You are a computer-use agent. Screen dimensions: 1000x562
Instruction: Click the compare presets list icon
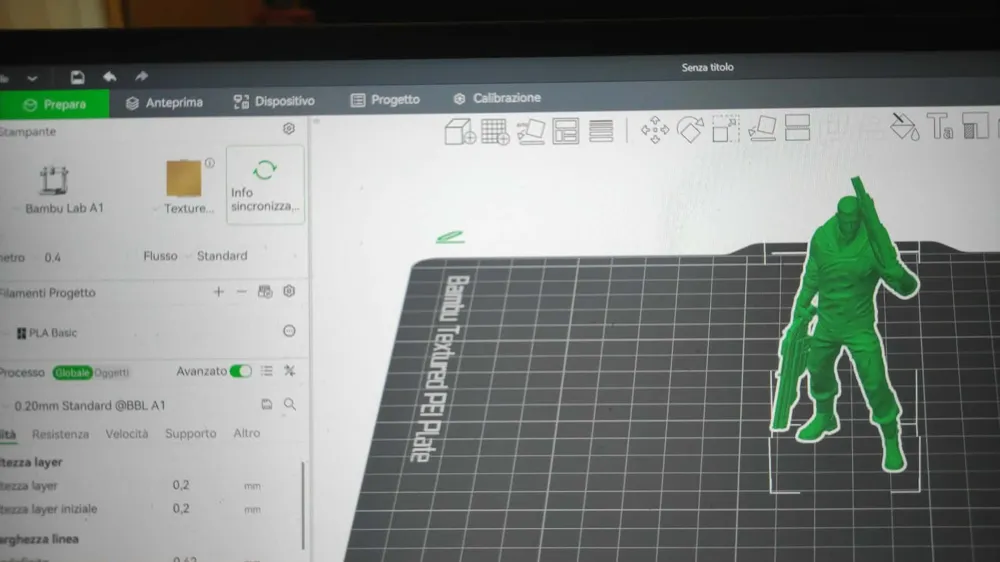tap(267, 371)
